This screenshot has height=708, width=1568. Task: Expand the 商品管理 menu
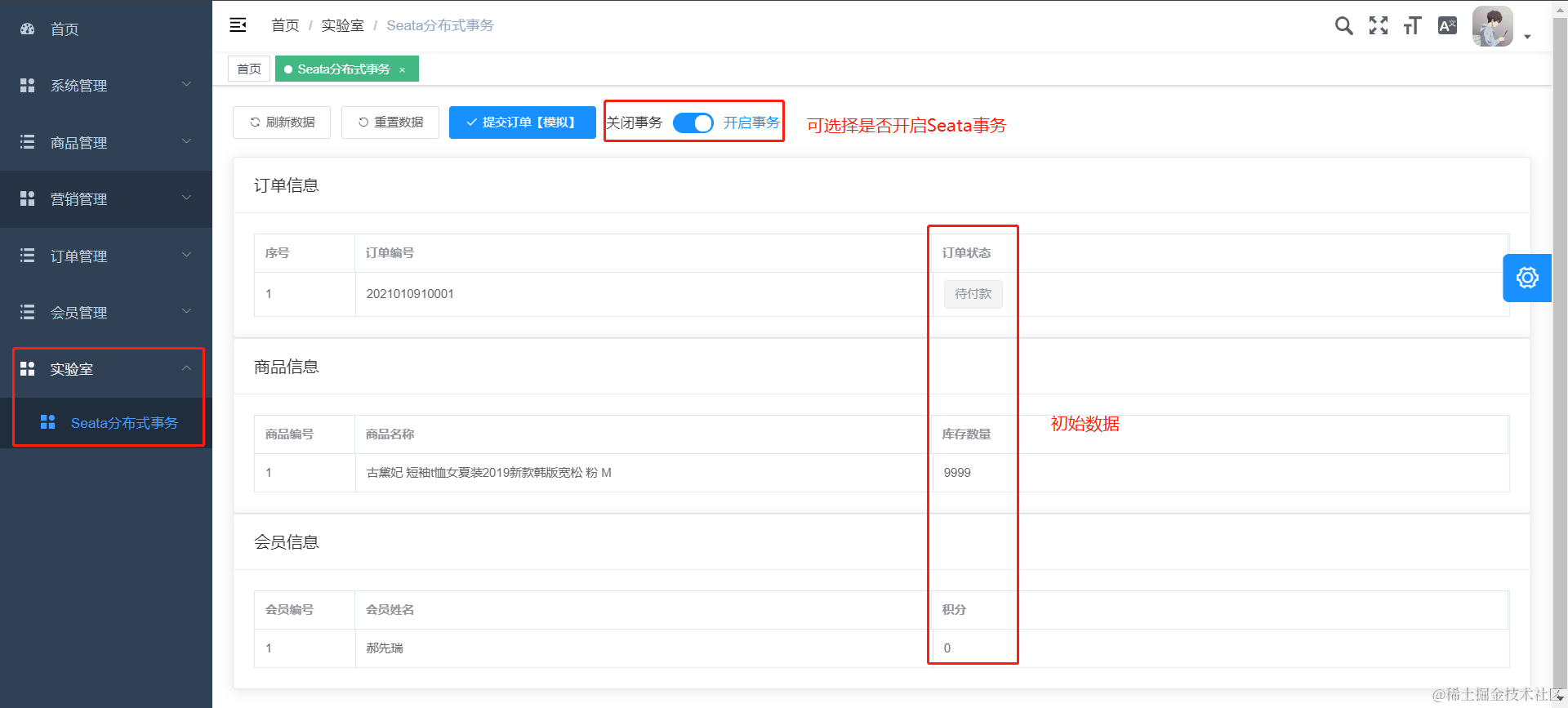106,142
